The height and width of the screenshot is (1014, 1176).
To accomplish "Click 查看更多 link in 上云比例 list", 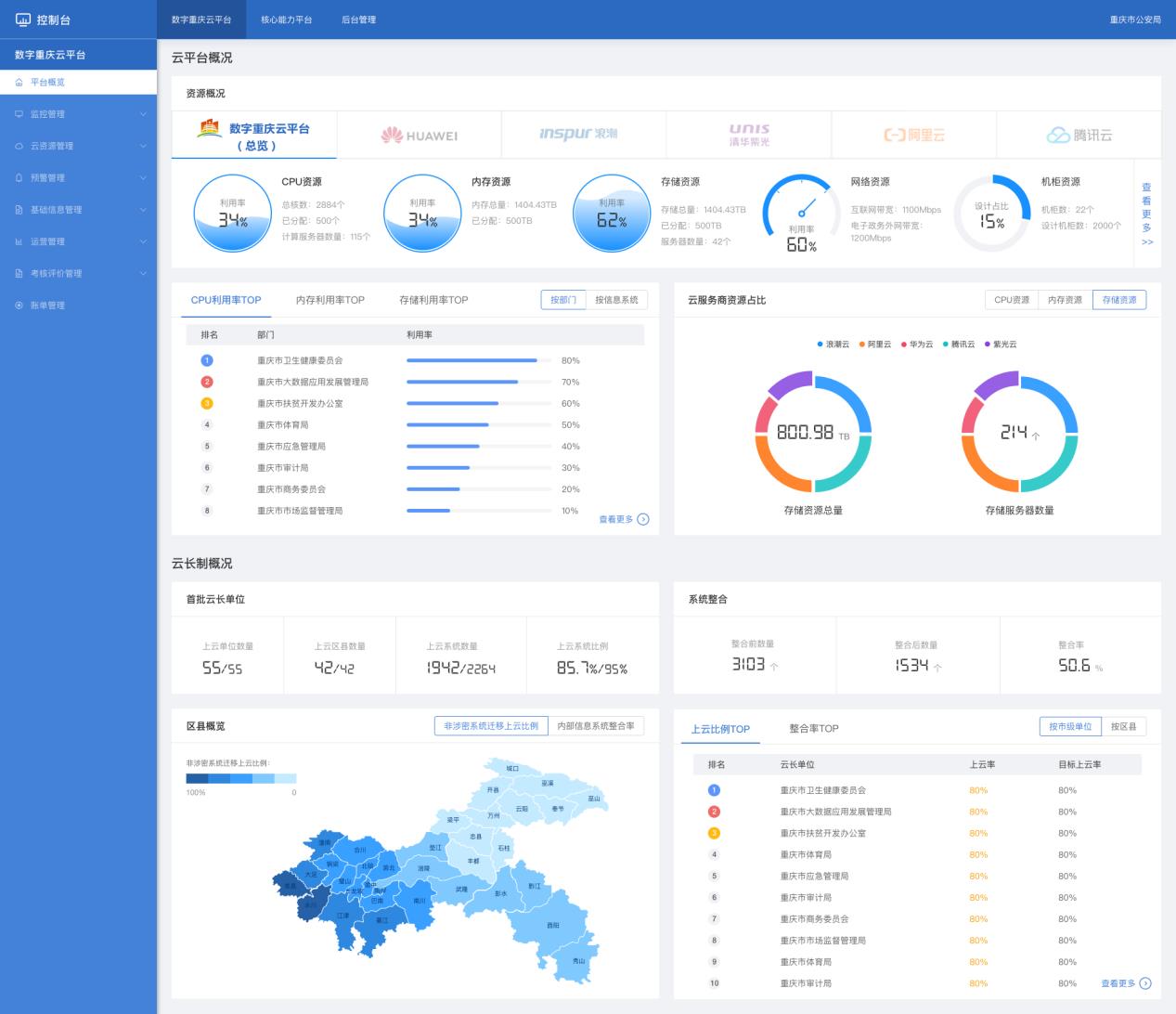I will (1118, 983).
